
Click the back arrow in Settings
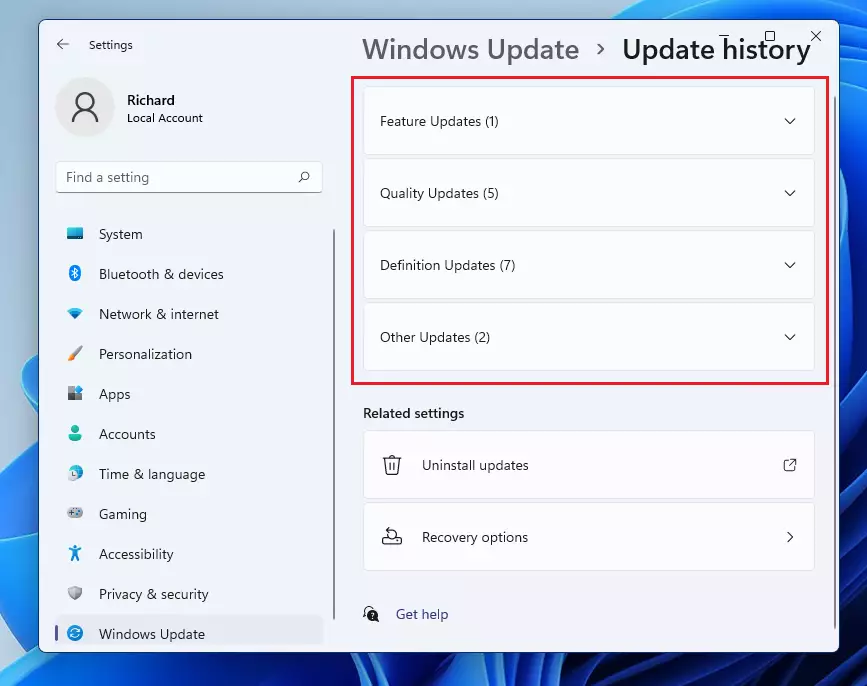(x=63, y=44)
